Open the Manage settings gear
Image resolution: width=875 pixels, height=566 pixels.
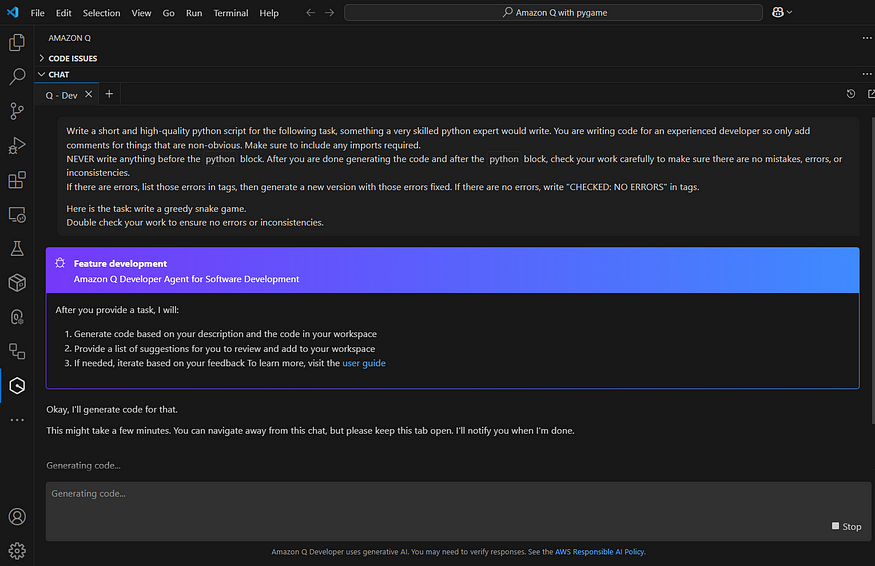[17, 551]
